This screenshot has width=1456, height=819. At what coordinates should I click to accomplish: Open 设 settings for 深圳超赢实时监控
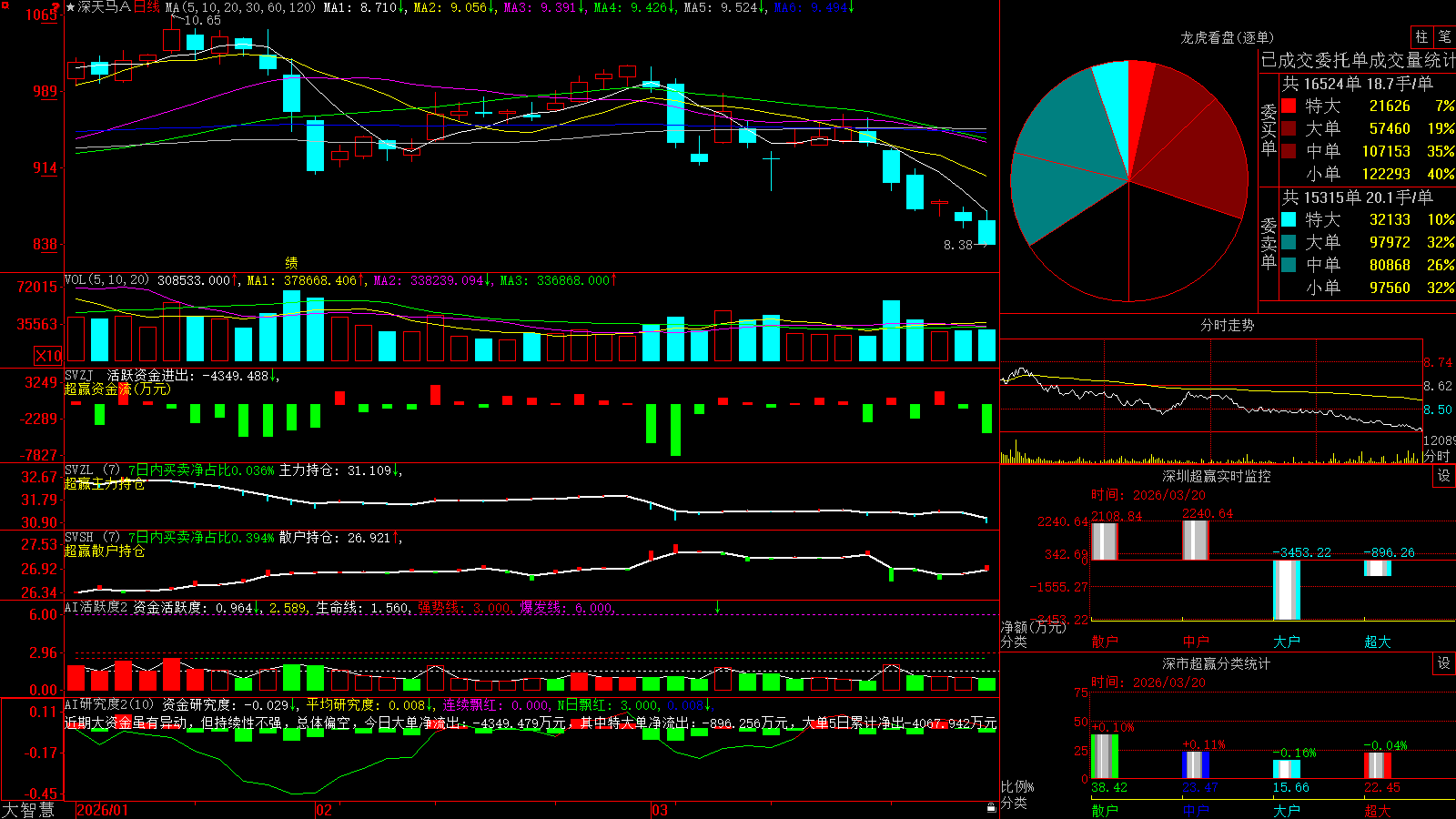(1444, 476)
